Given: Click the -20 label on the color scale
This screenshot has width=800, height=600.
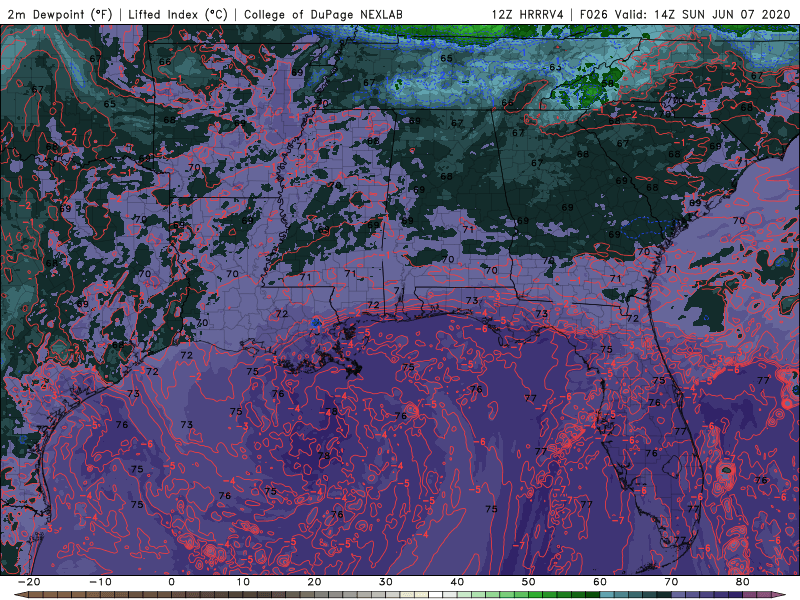Looking at the screenshot, I should 29,582.
